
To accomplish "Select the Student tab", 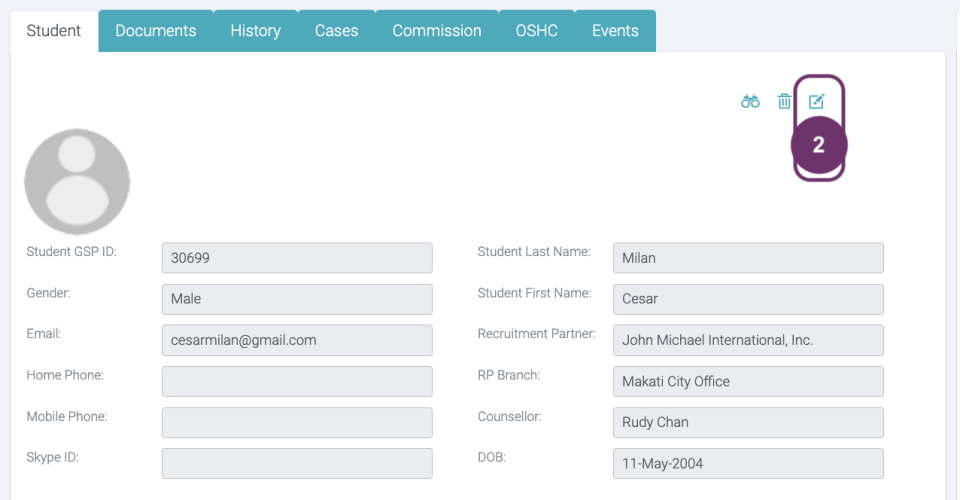I will [54, 31].
